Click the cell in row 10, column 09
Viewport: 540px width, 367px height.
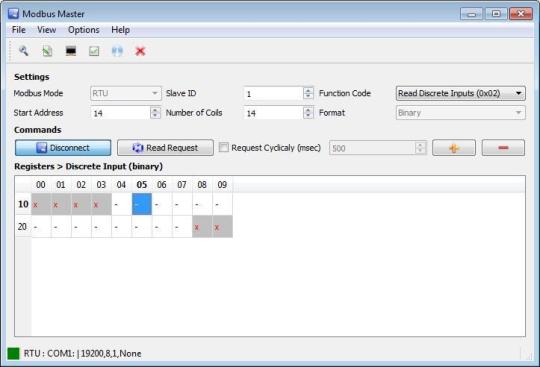pyautogui.click(x=222, y=204)
